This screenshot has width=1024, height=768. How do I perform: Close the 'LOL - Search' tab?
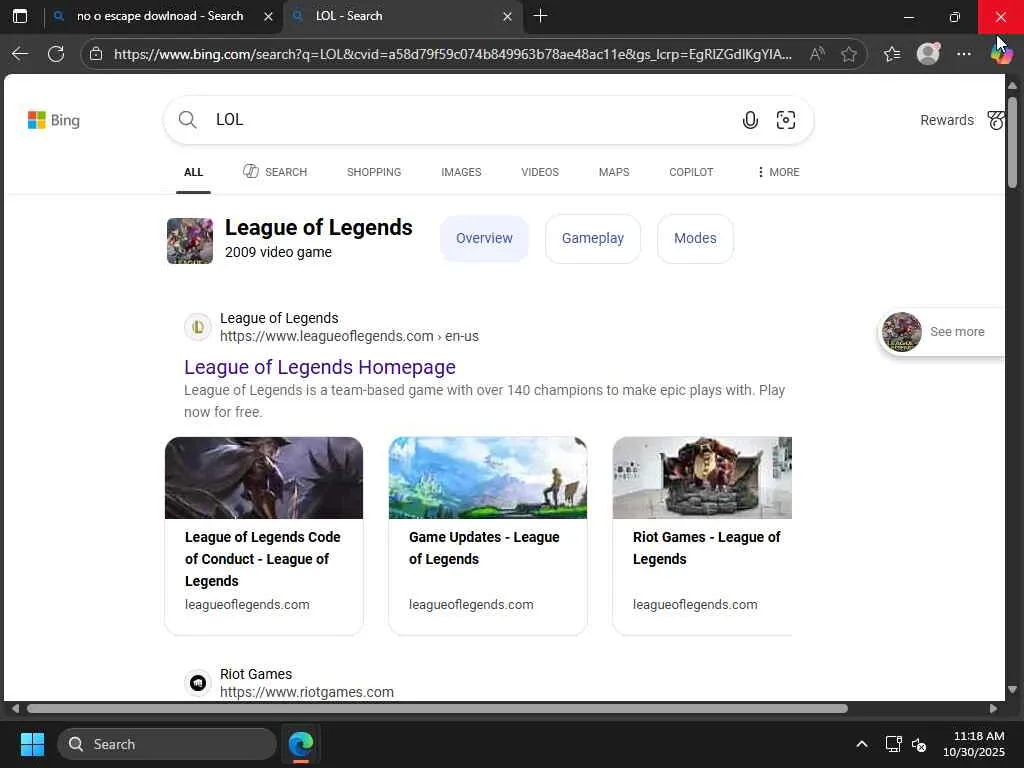[507, 16]
